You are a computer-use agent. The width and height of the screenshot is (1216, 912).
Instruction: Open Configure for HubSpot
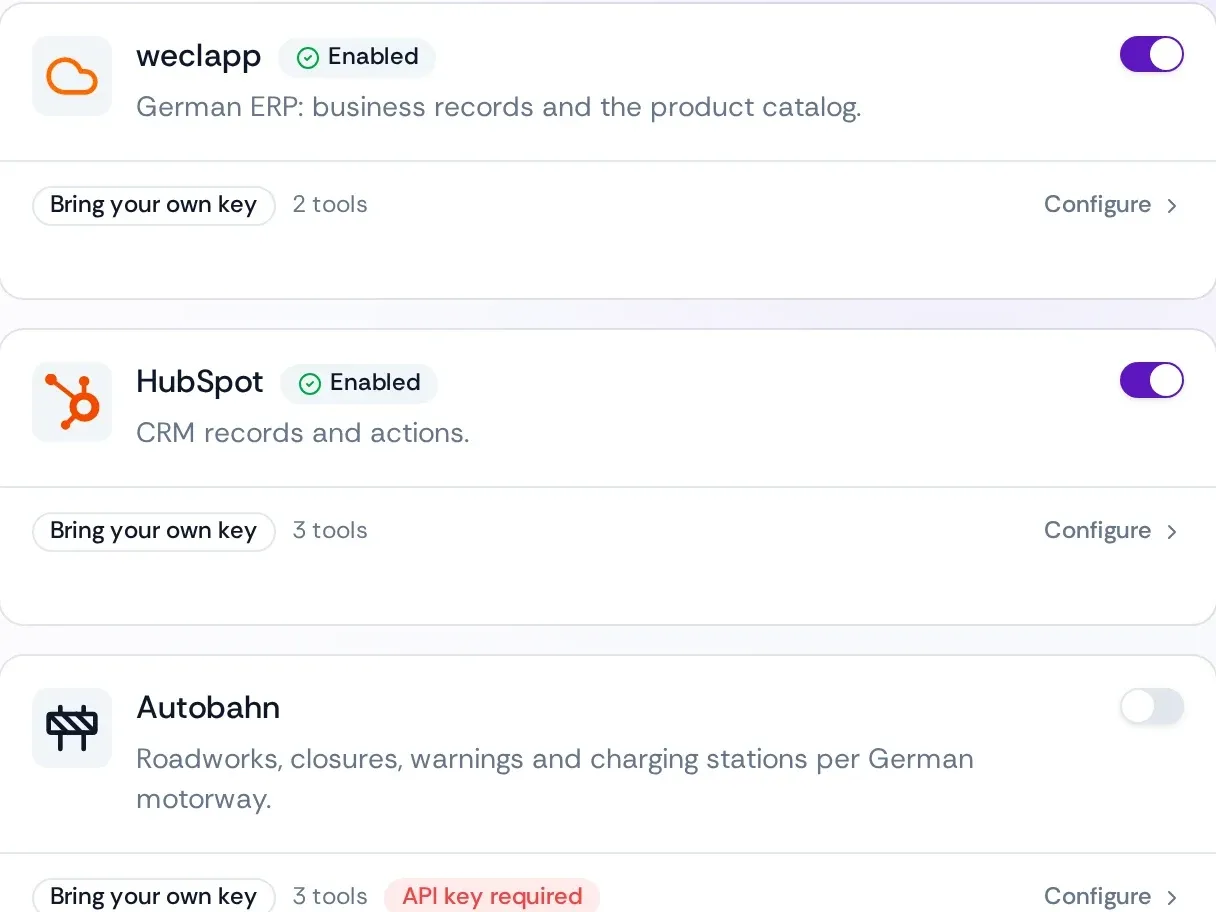tap(1111, 530)
